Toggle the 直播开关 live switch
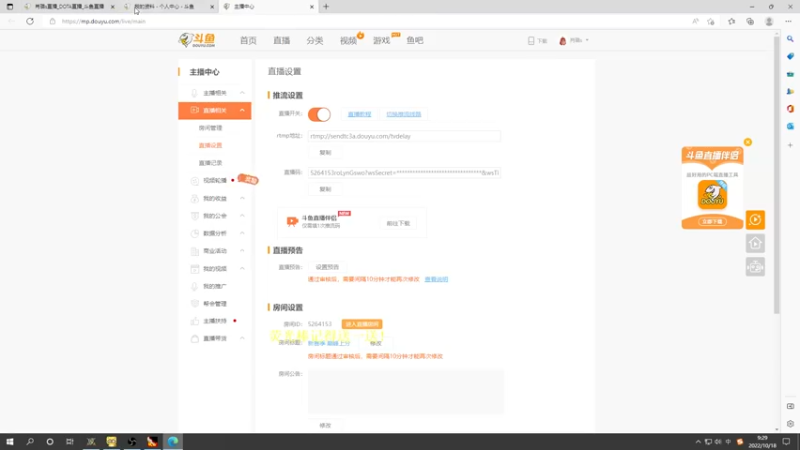 319,114
